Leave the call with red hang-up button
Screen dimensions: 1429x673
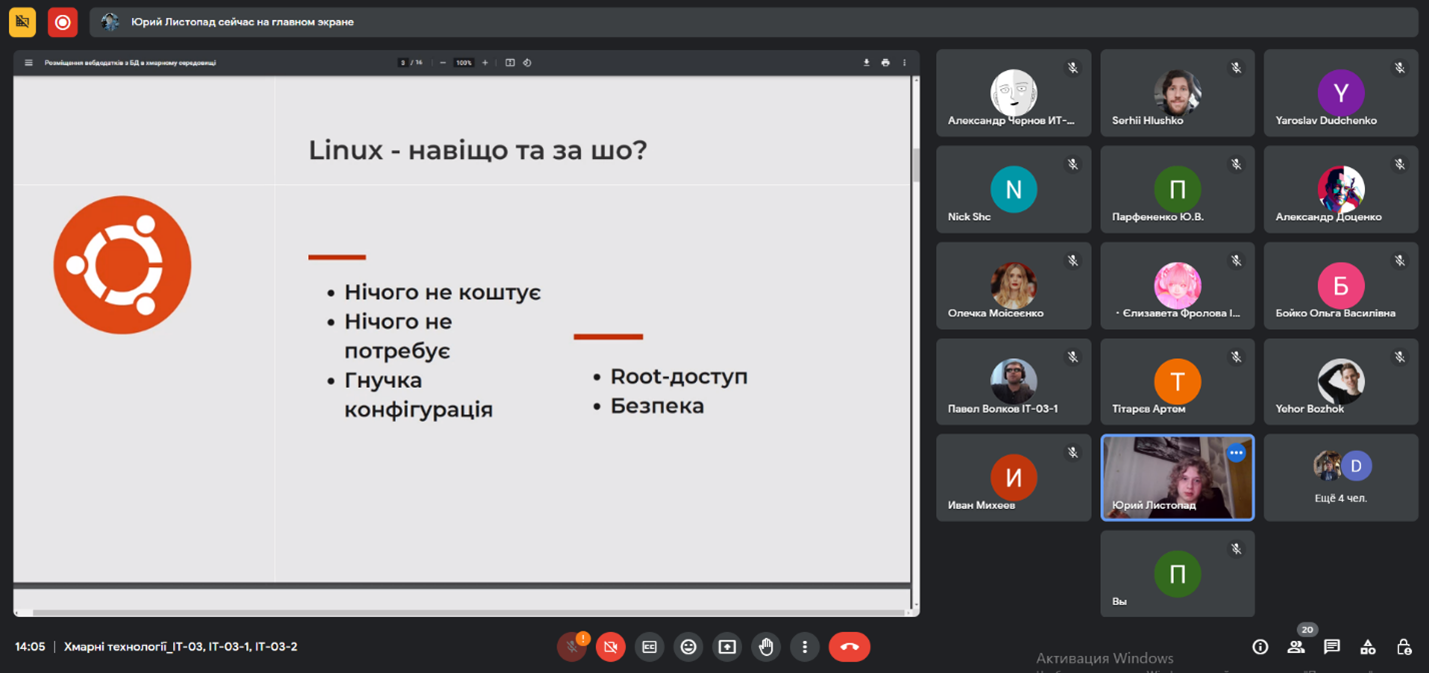click(x=850, y=647)
